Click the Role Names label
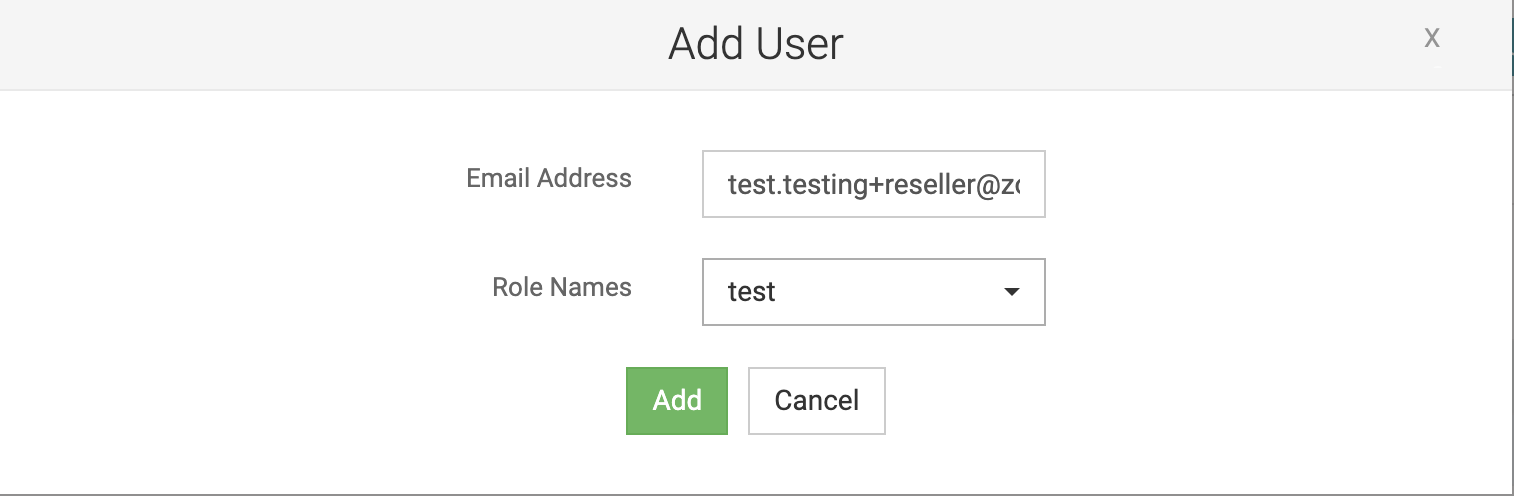Viewport: 1514px width, 496px height. coord(562,288)
